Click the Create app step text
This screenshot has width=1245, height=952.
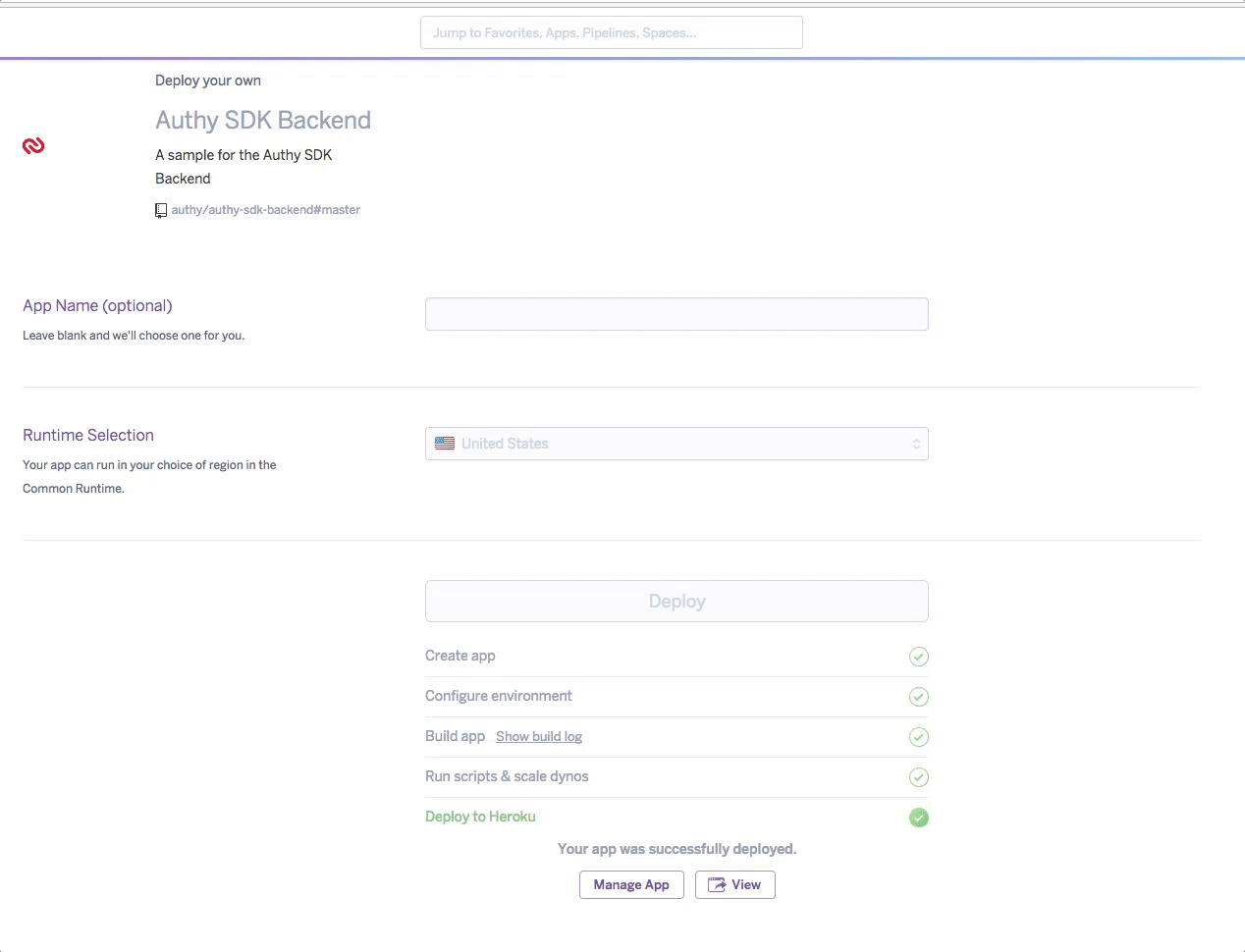pyautogui.click(x=460, y=656)
